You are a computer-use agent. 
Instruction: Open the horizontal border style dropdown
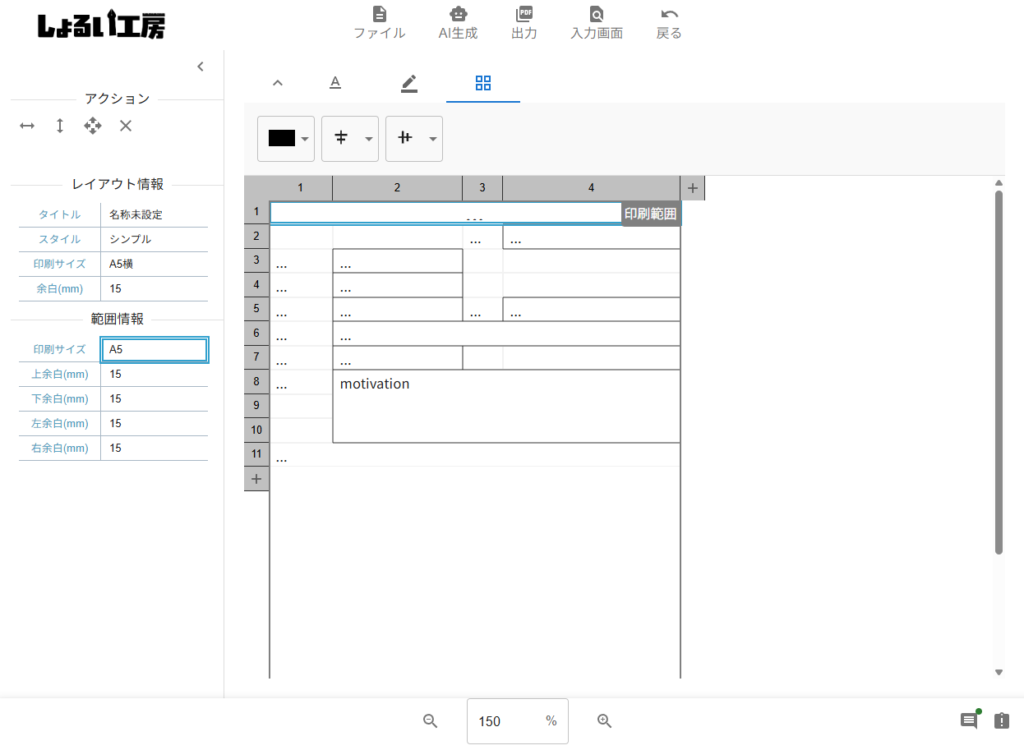click(x=350, y=139)
